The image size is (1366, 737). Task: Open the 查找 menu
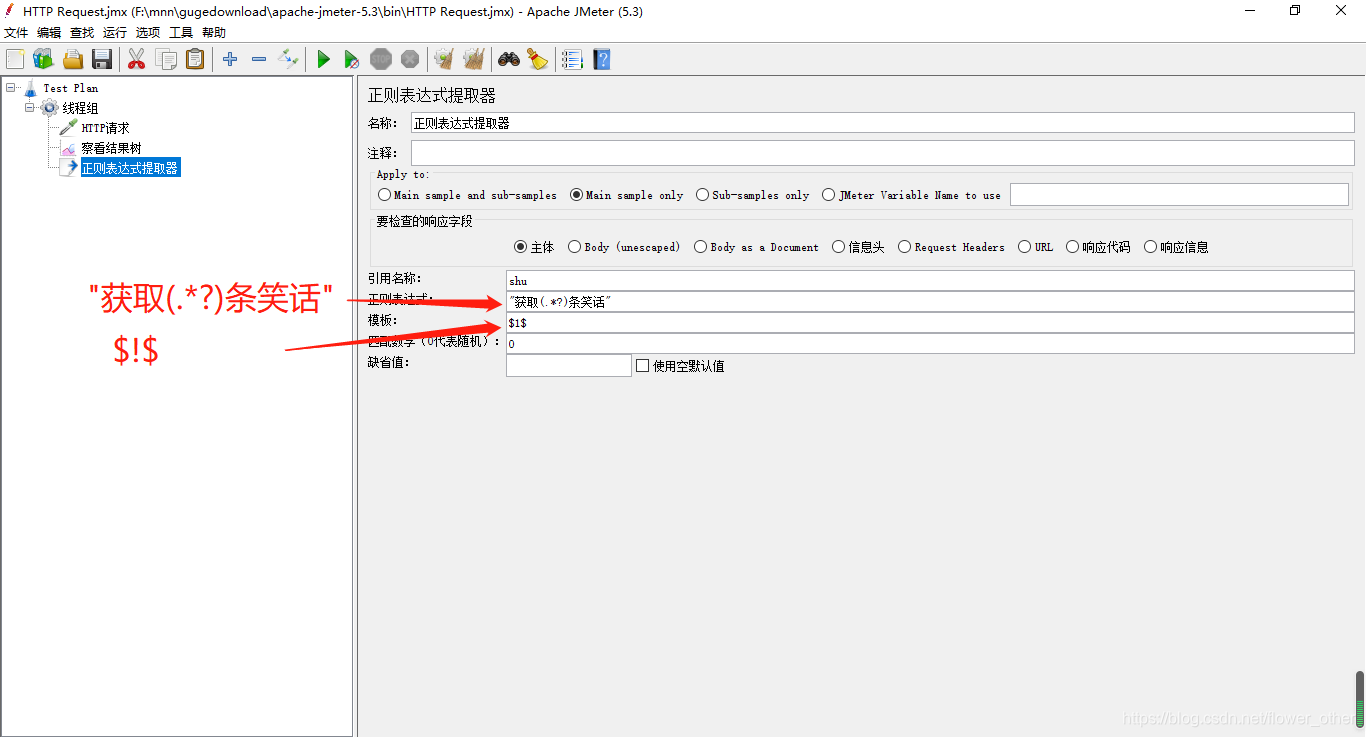(82, 32)
